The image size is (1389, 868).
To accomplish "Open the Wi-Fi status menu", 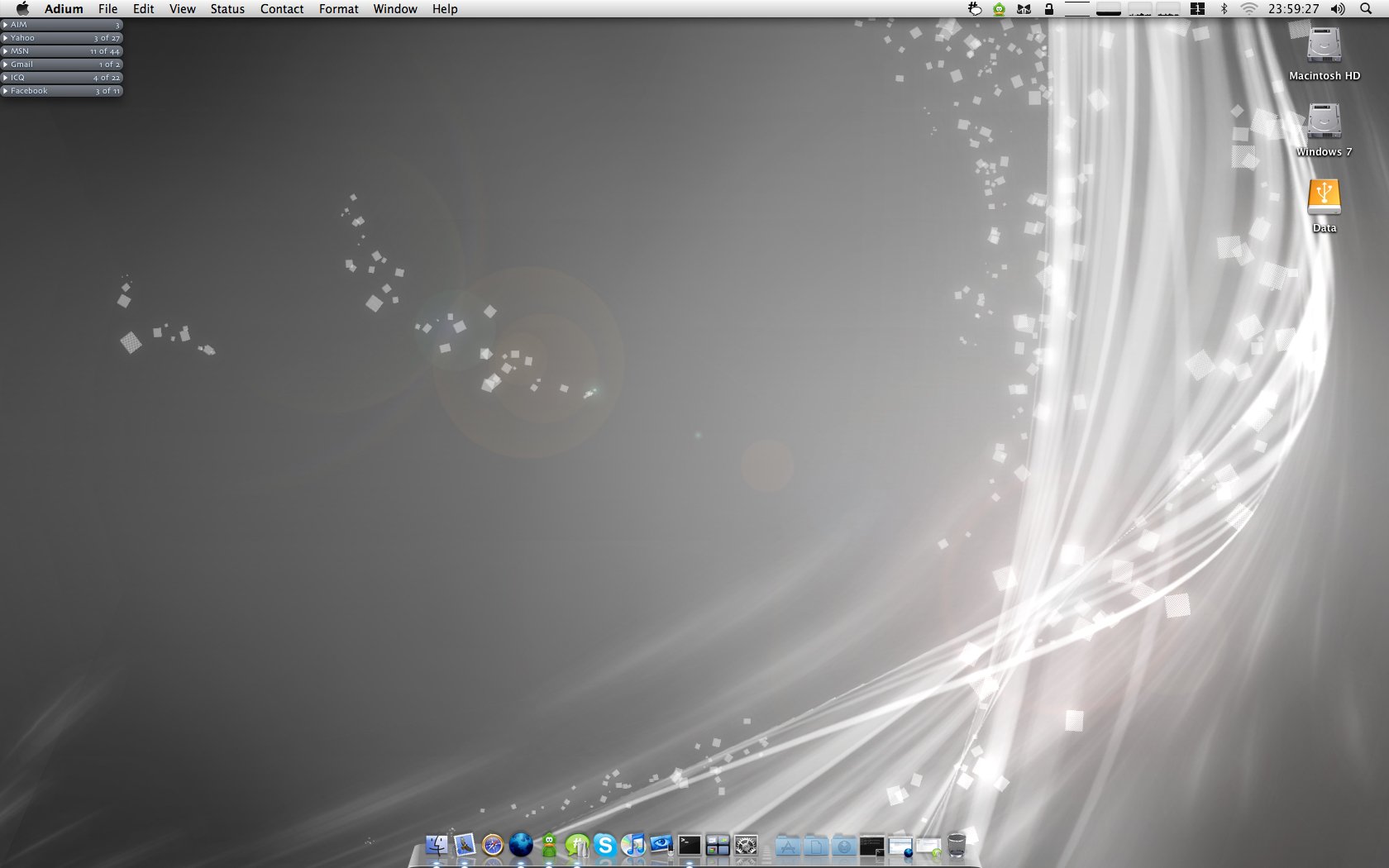I will pyautogui.click(x=1248, y=9).
